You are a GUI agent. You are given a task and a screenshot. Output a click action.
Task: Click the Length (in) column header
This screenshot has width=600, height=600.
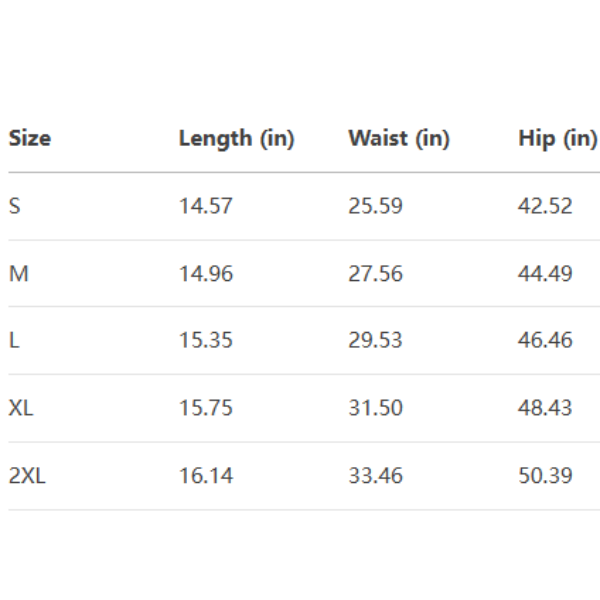click(236, 139)
